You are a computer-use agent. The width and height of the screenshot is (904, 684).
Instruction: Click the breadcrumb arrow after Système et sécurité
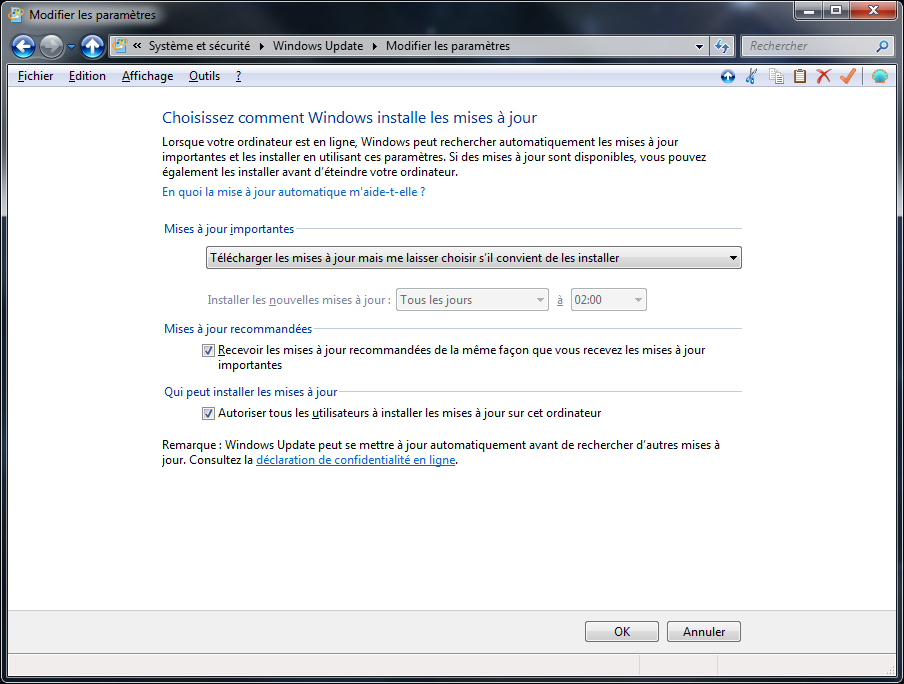tap(261, 46)
